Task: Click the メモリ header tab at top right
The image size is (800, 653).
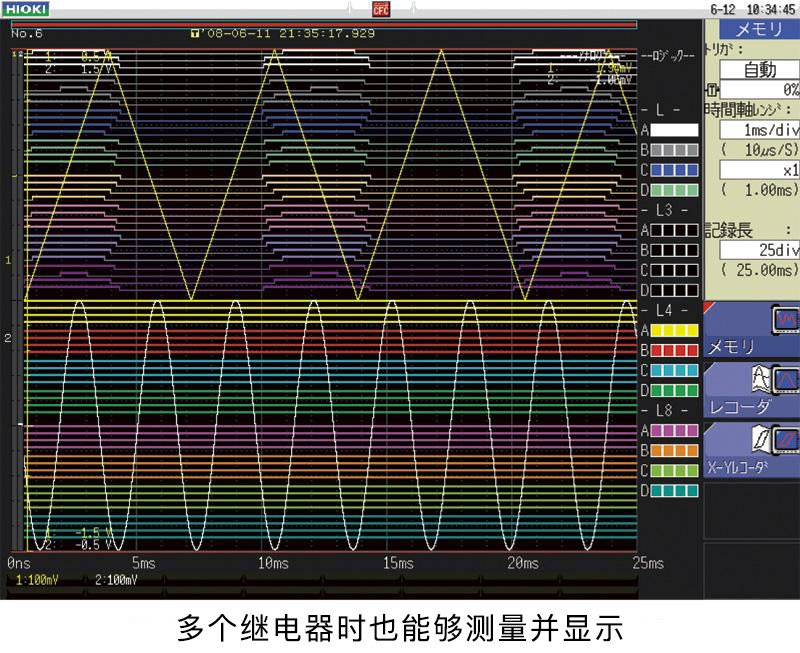Action: pos(758,29)
